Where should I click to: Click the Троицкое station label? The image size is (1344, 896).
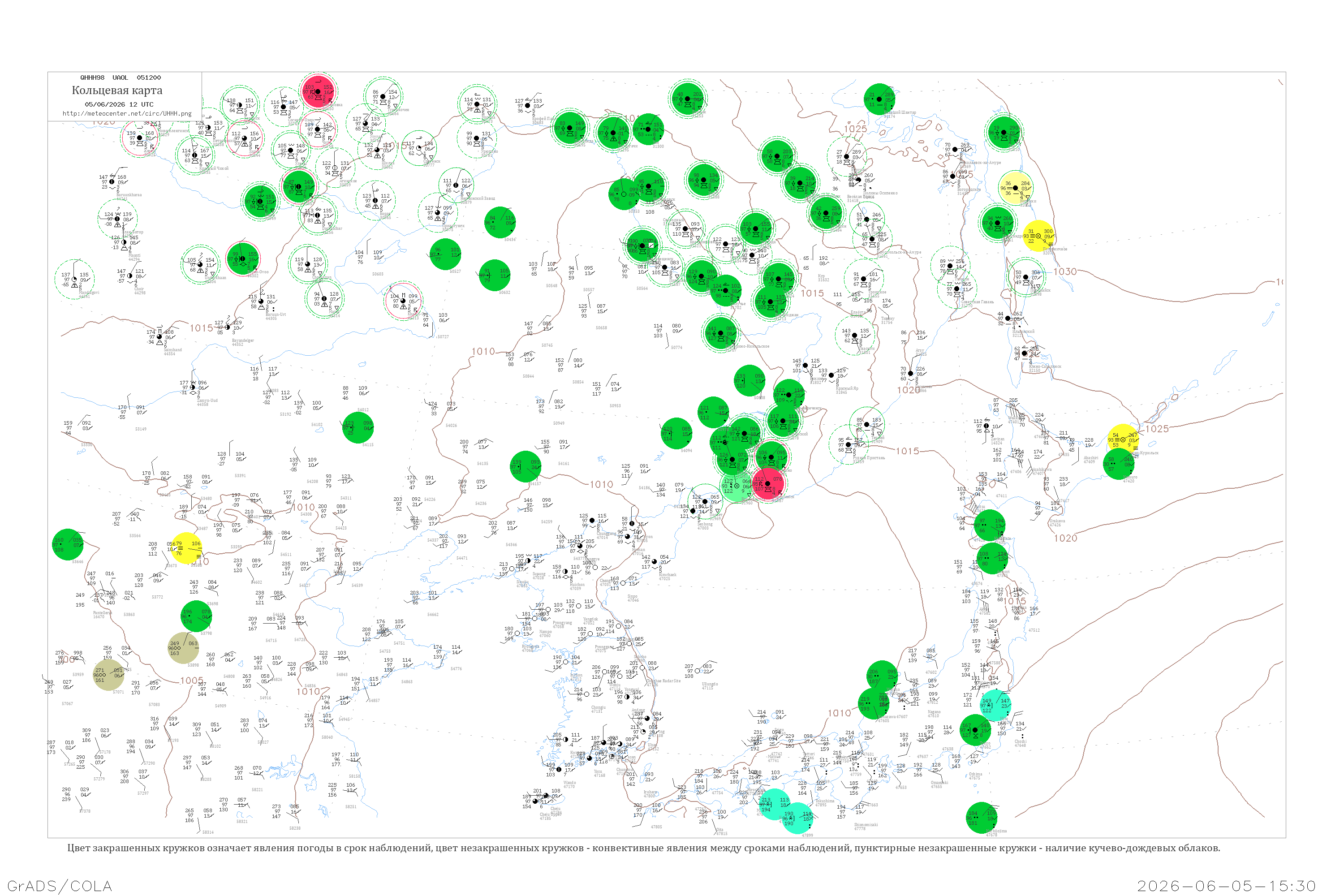pyautogui.click(x=878, y=292)
